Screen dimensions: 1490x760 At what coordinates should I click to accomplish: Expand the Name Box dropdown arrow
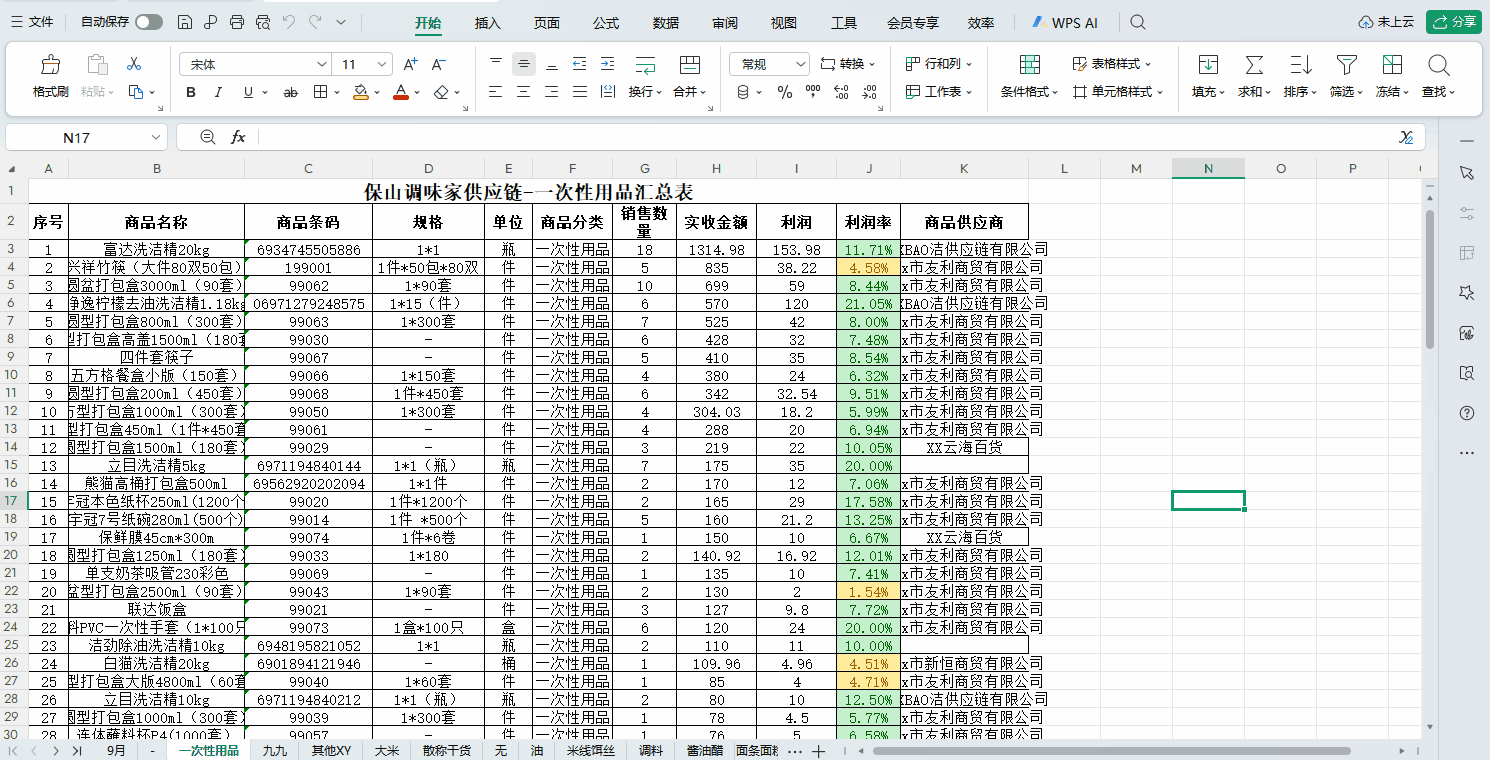(x=157, y=137)
